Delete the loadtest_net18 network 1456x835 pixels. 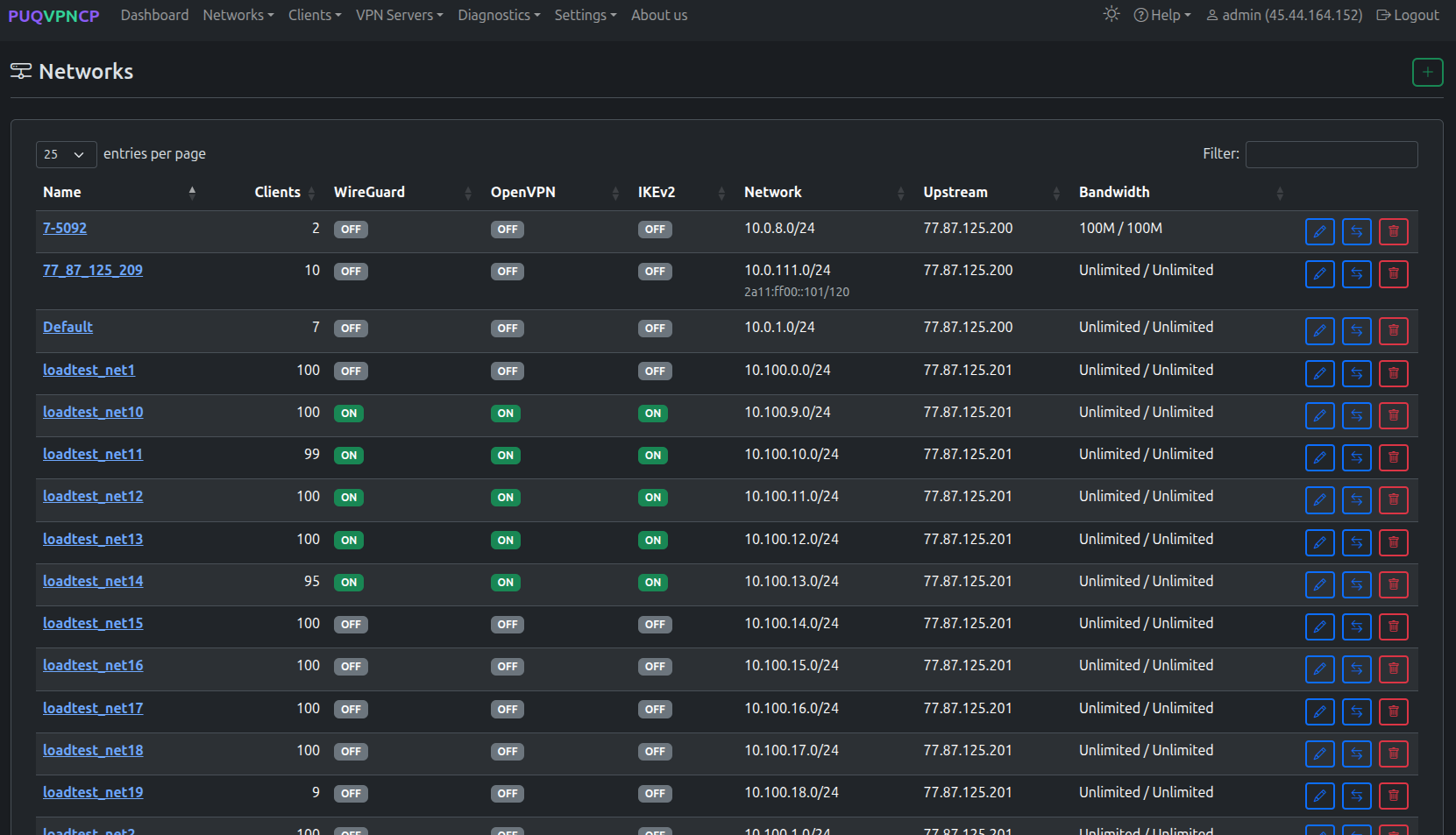(1393, 754)
